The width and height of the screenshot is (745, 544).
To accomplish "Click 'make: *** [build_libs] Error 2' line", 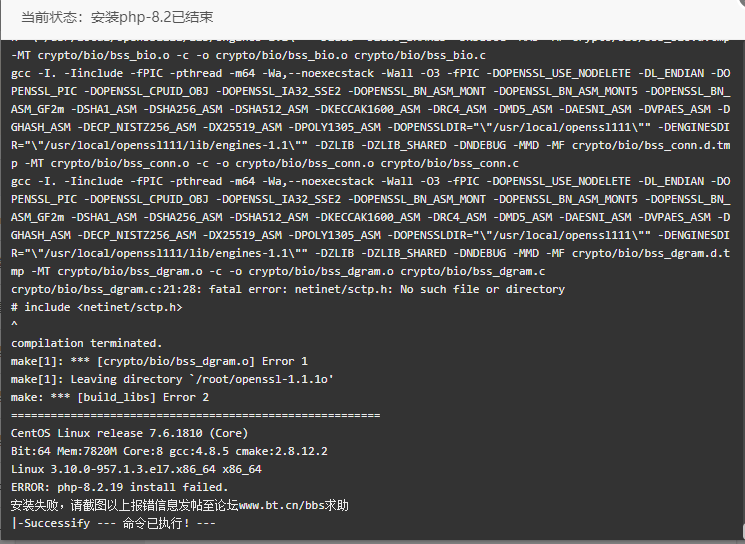I will point(110,397).
